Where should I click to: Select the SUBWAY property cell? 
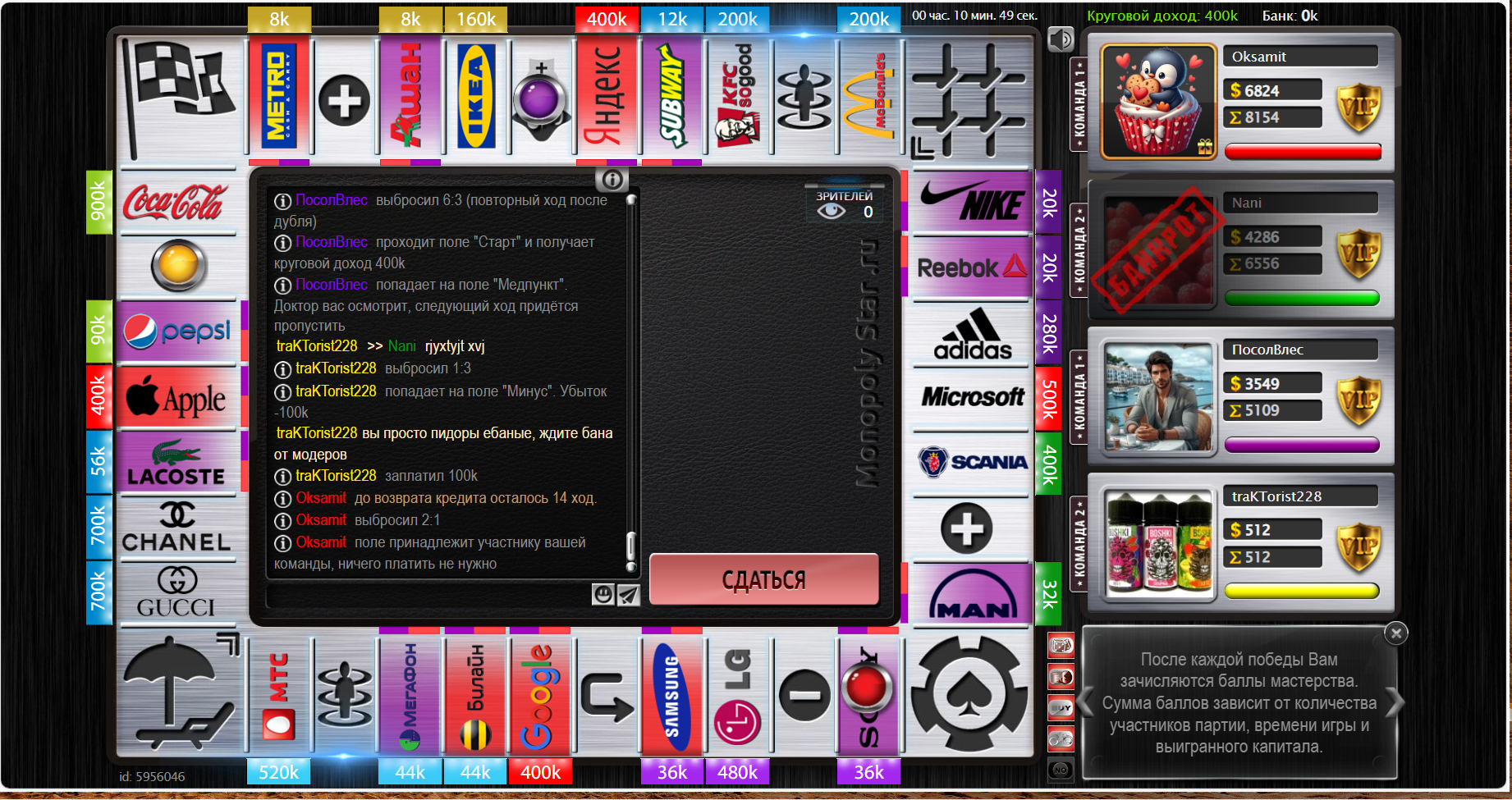tap(672, 97)
